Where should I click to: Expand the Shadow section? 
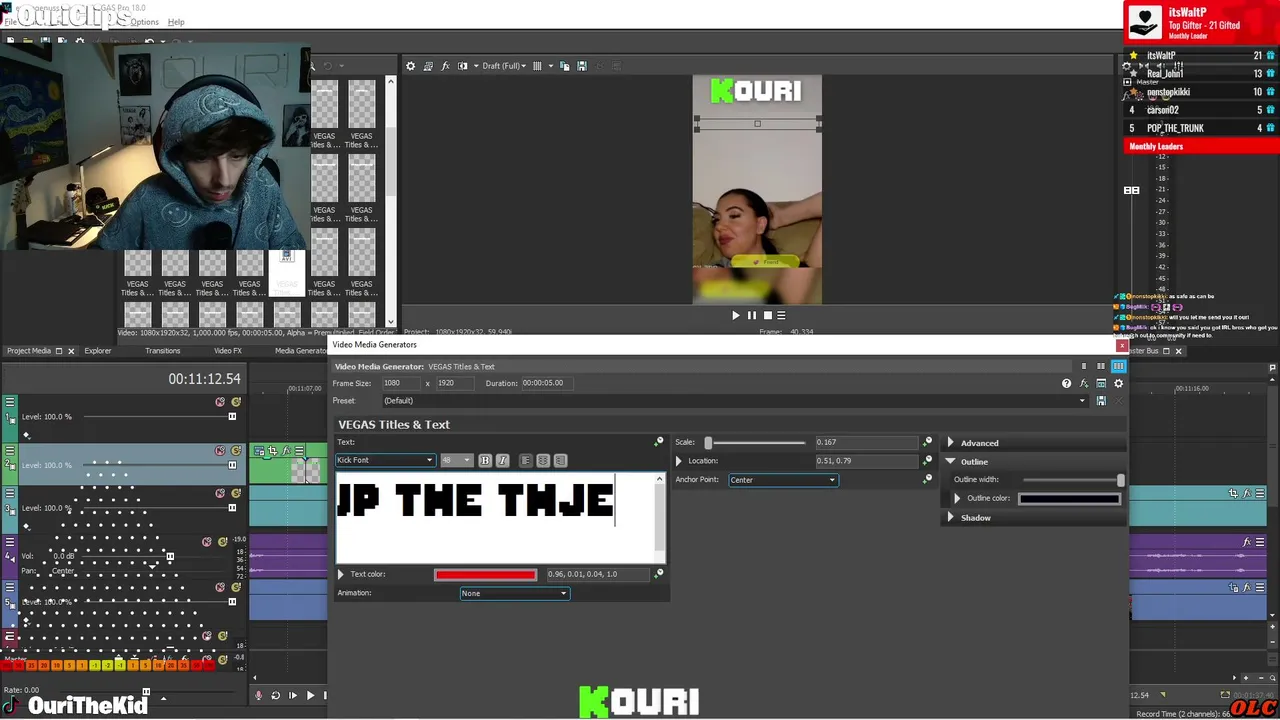pyautogui.click(x=951, y=518)
